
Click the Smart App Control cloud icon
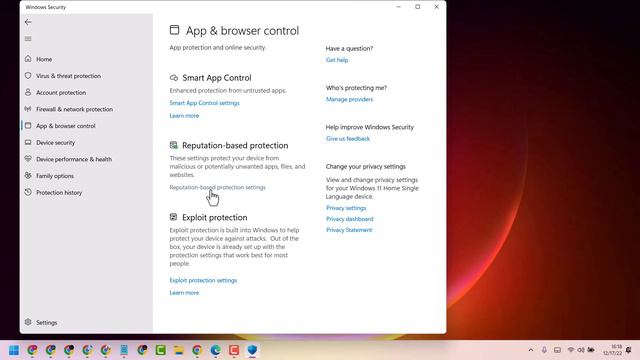[x=174, y=78]
